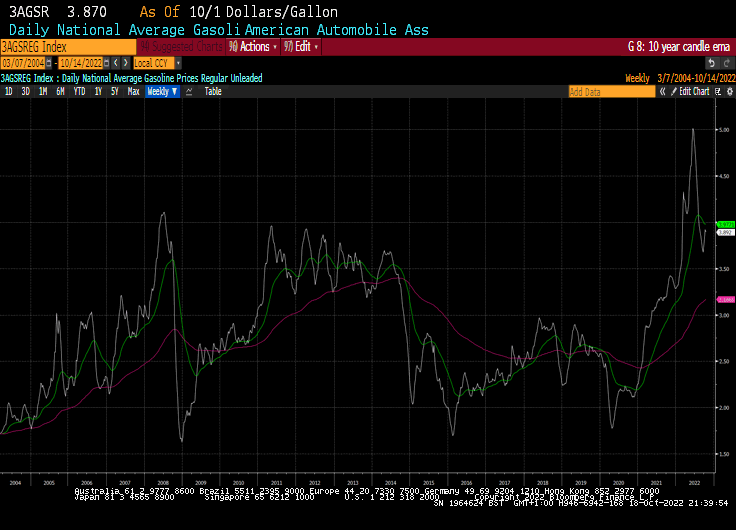Open the Actions menu
736x530 pixels.
tap(252, 46)
